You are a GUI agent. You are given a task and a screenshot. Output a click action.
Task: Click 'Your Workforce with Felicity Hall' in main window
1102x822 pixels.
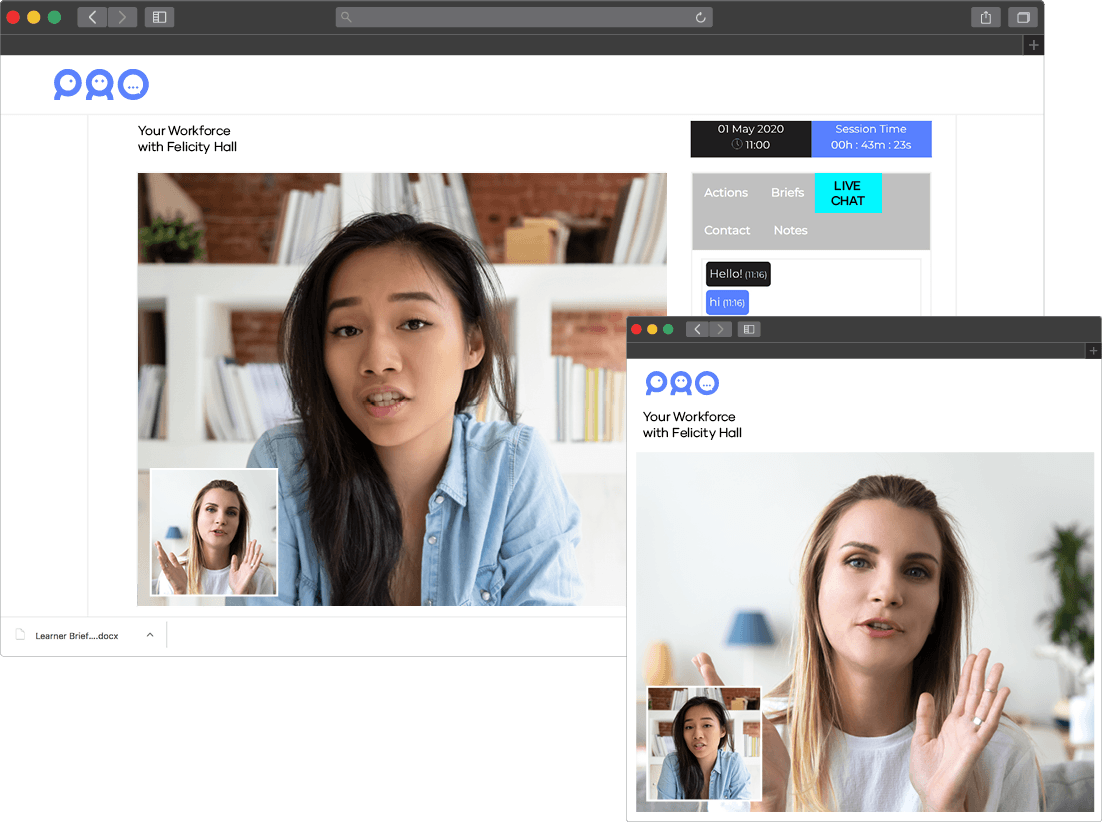pyautogui.click(x=187, y=138)
